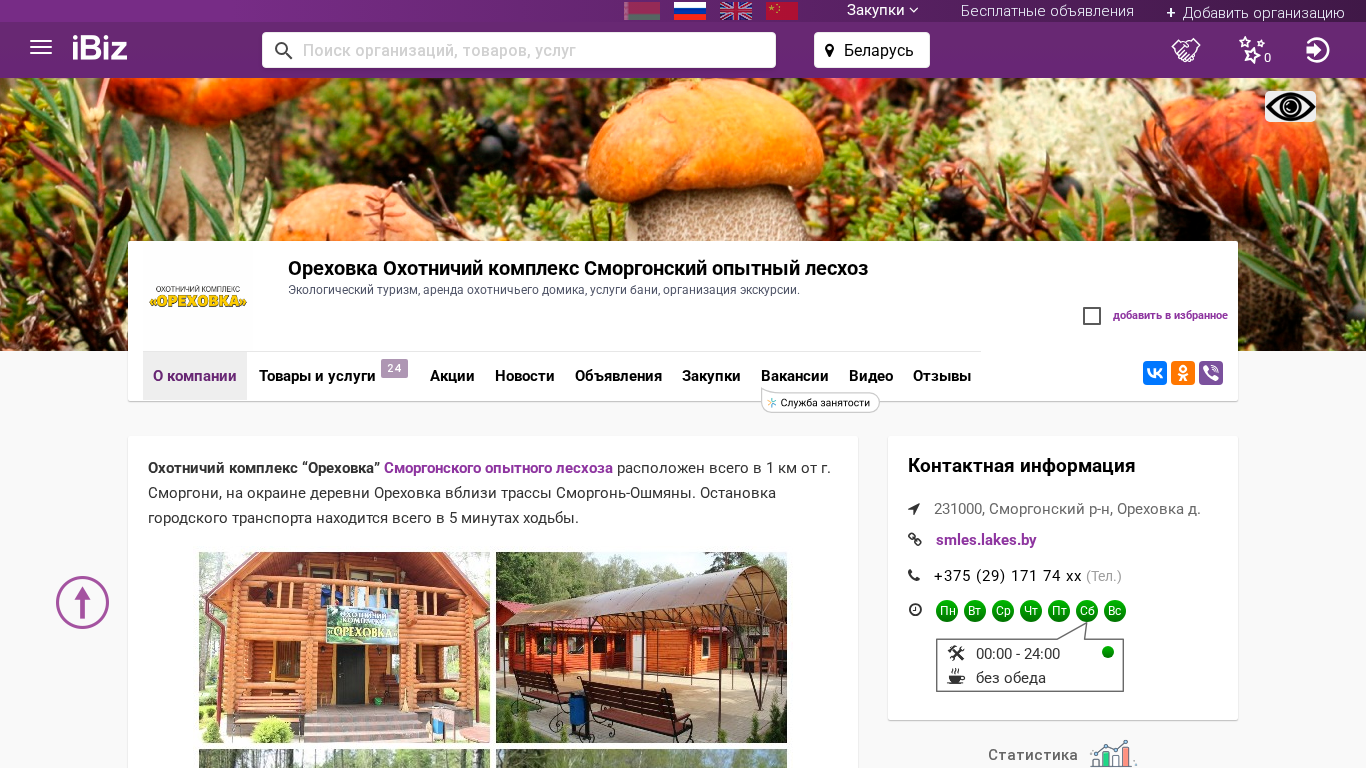Image resolution: width=1366 pixels, height=768 pixels.
Task: Switch site language to Chinese flag
Action: point(782,11)
